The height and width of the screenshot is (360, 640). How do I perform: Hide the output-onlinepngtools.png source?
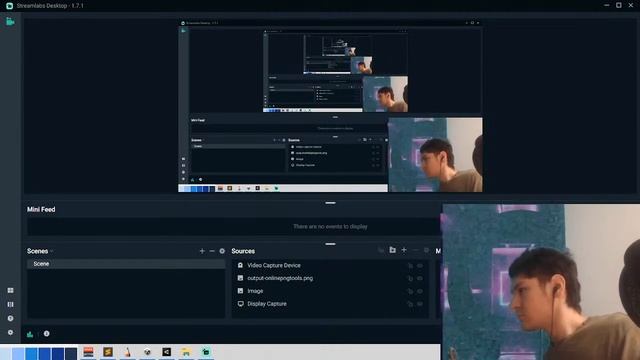click(x=420, y=278)
